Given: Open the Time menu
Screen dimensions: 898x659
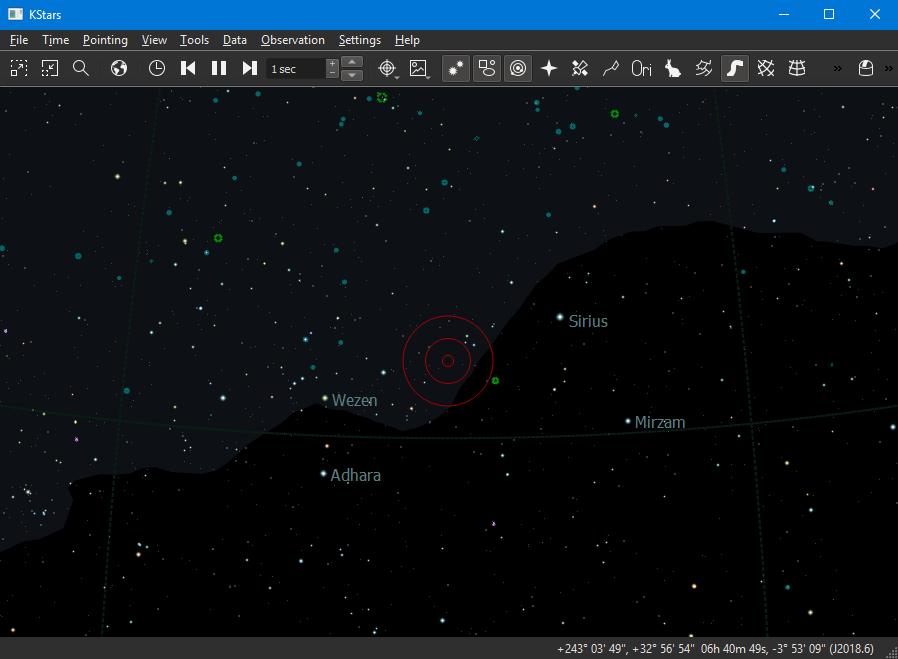Looking at the screenshot, I should [56, 40].
